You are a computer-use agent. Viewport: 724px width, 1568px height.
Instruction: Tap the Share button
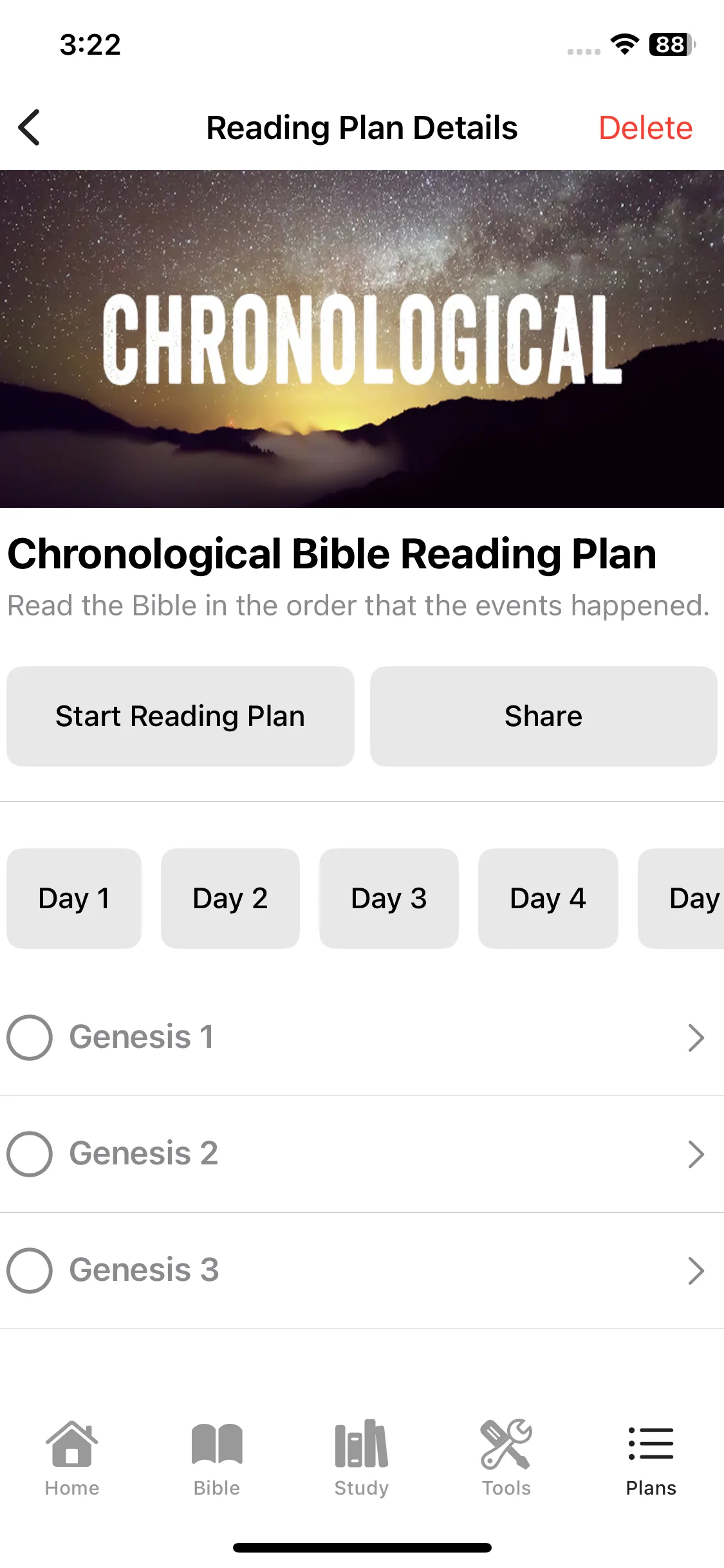click(x=544, y=716)
